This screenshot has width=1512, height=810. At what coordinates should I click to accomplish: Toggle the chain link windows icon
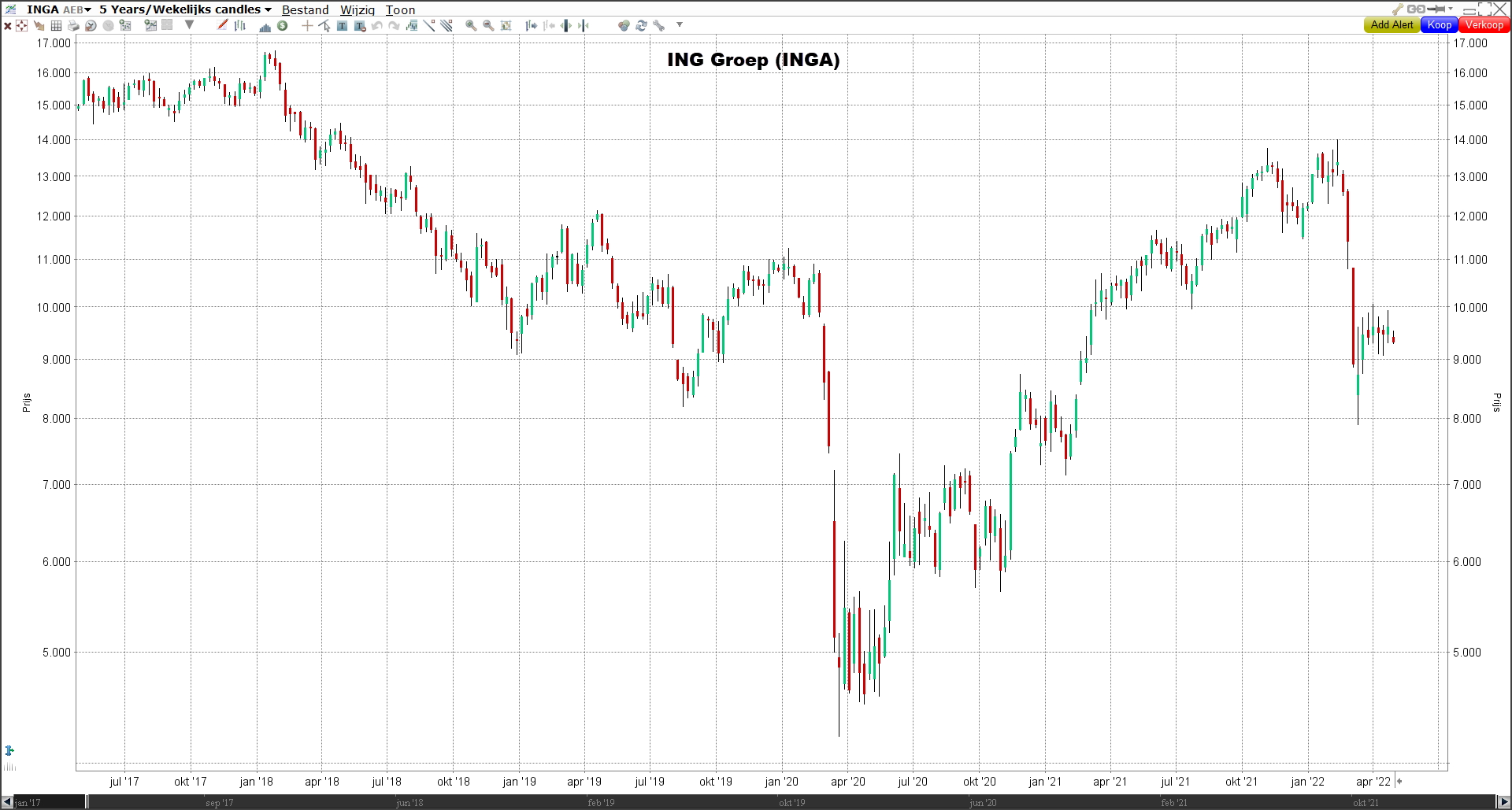pos(1416,9)
